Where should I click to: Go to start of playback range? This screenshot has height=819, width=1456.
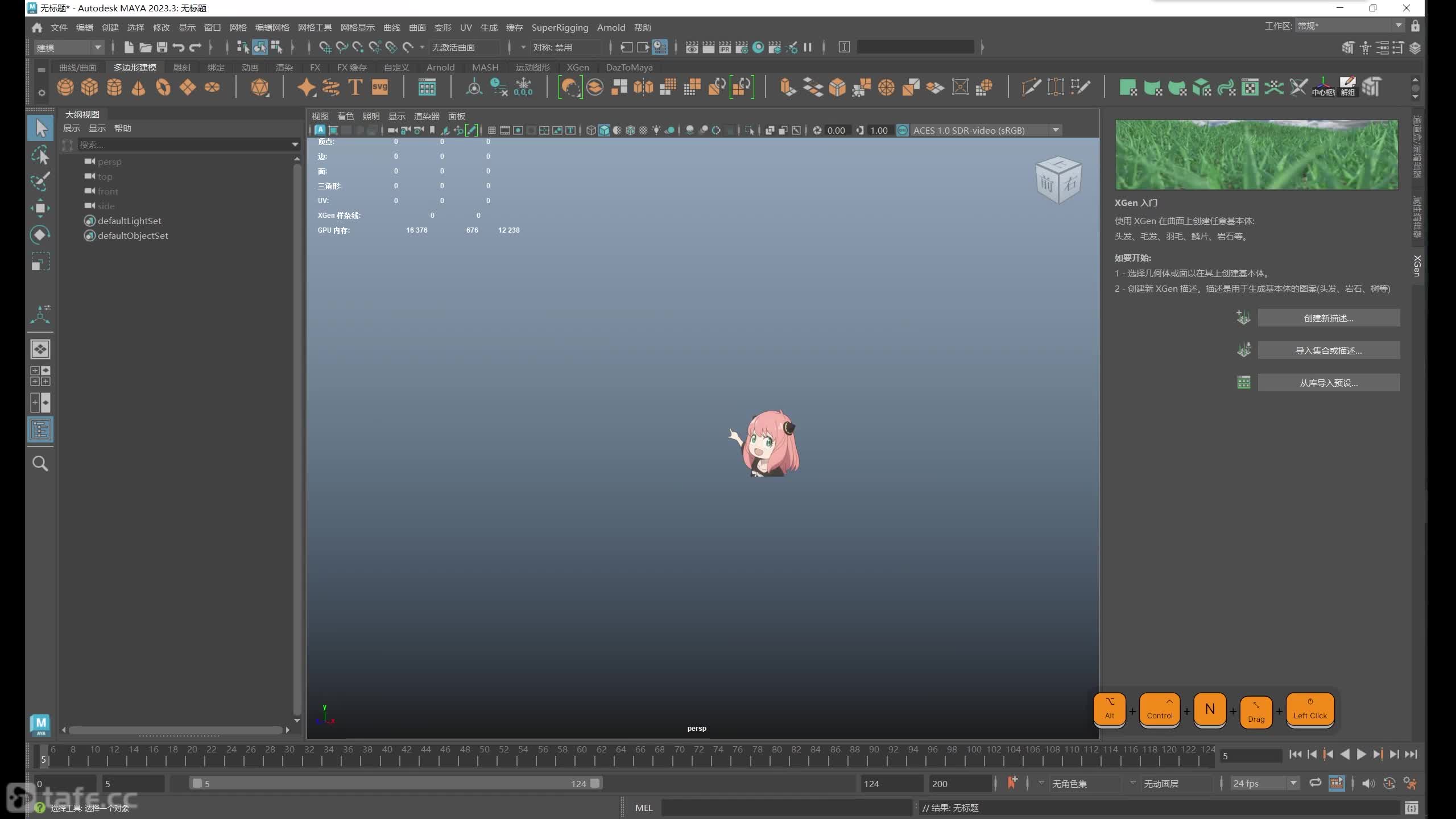[x=1296, y=754]
